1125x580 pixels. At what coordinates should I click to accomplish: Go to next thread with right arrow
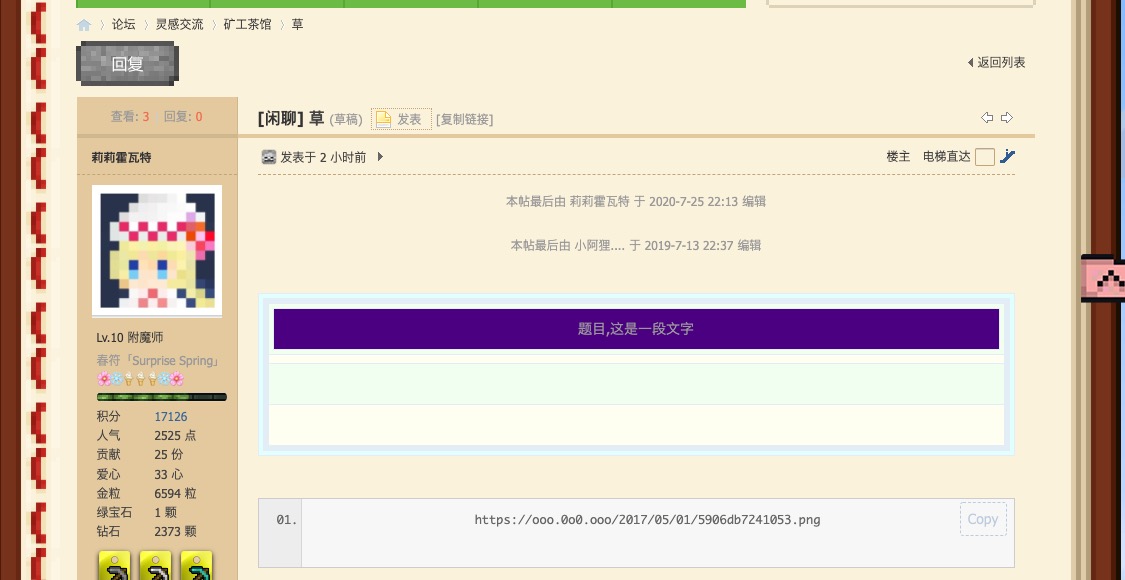[1007, 118]
